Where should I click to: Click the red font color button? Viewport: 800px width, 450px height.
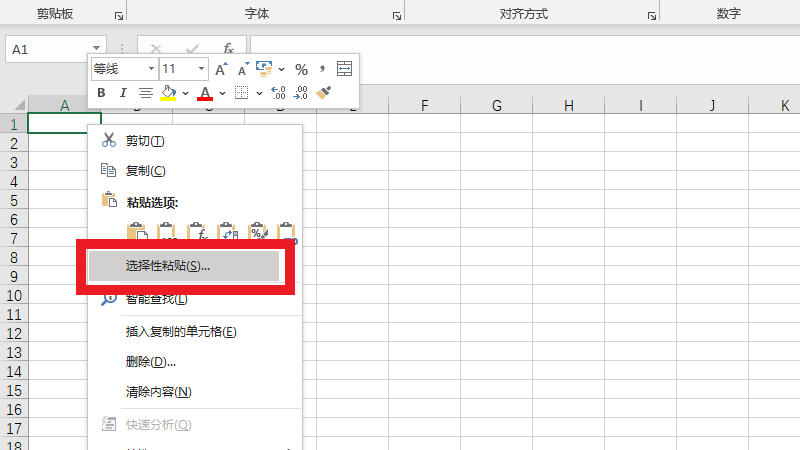[205, 93]
